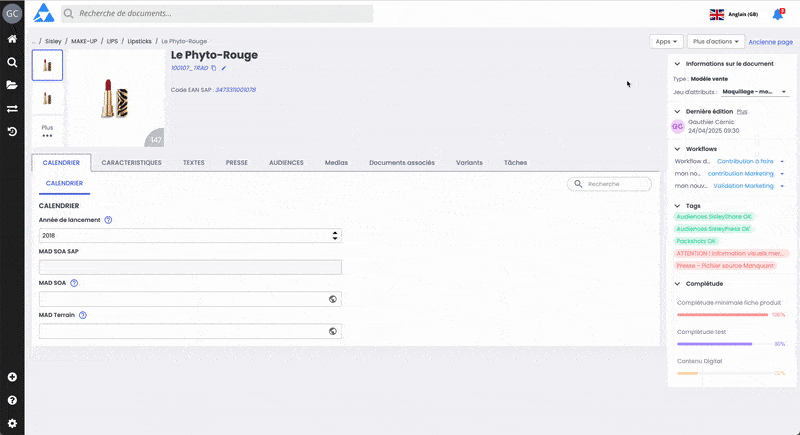Click the Complétude test progress bar
This screenshot has width=800, height=435.
[x=724, y=344]
